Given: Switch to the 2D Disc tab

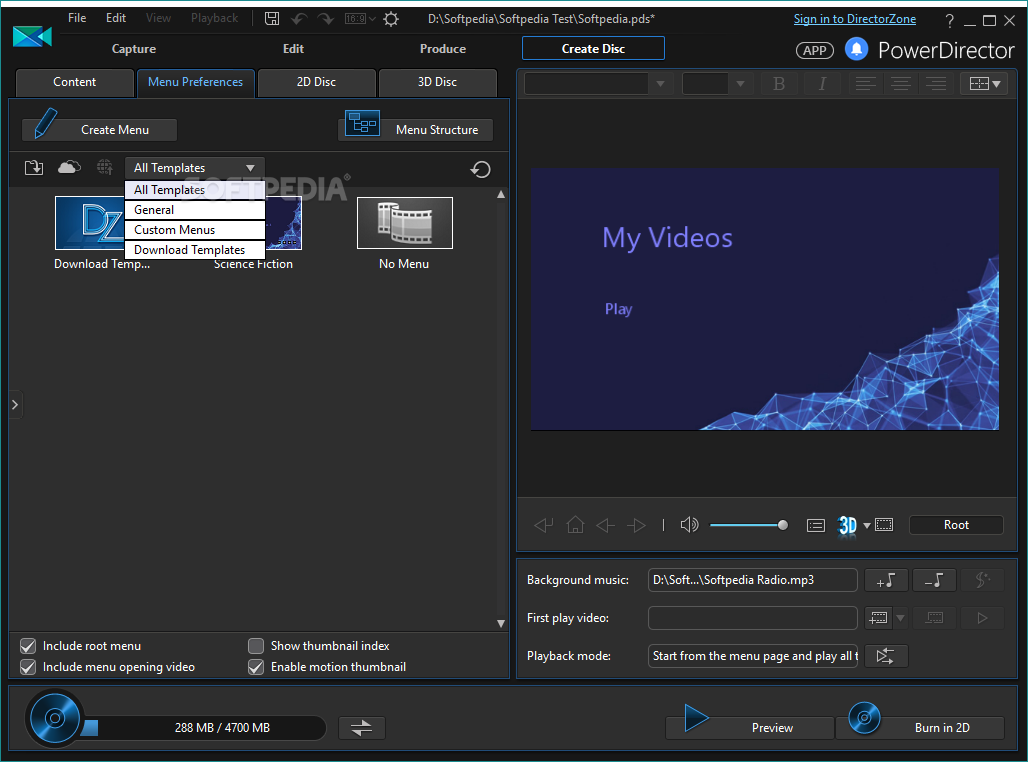Looking at the screenshot, I should click(x=317, y=83).
